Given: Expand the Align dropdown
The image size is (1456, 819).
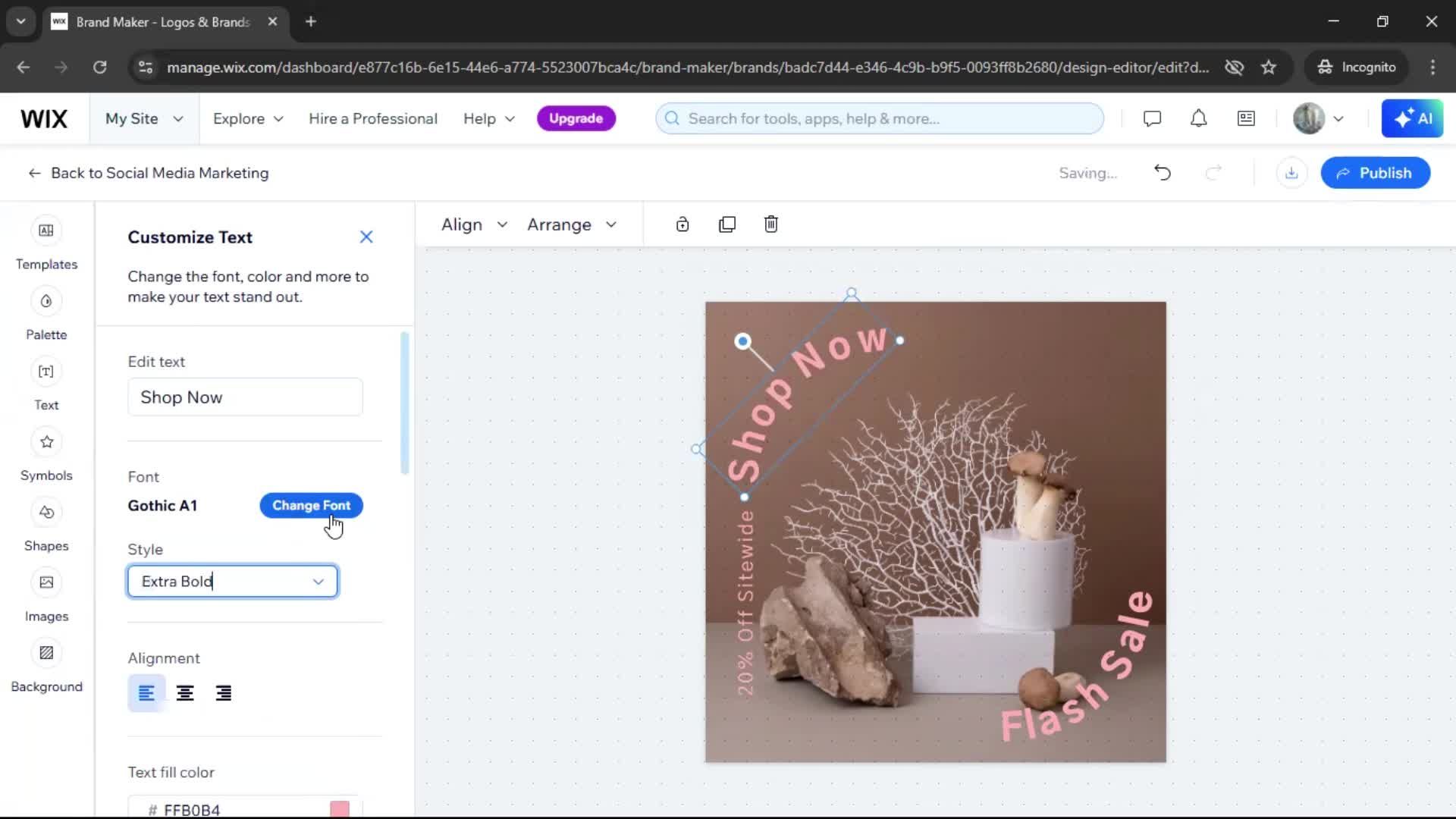Looking at the screenshot, I should (x=475, y=224).
